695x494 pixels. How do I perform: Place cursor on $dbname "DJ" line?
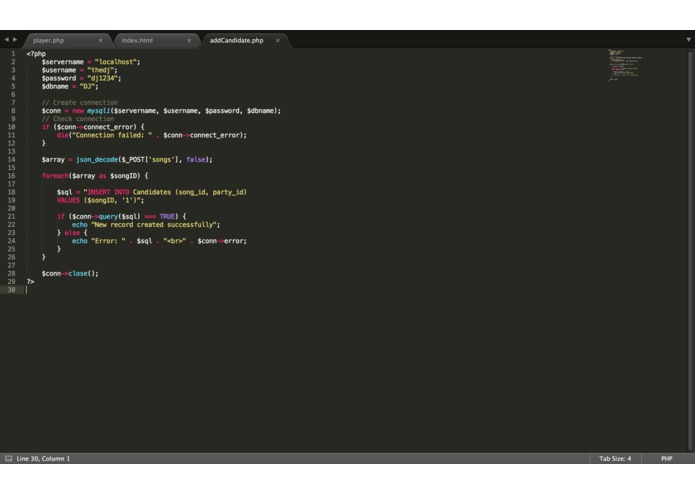pyautogui.click(x=70, y=86)
